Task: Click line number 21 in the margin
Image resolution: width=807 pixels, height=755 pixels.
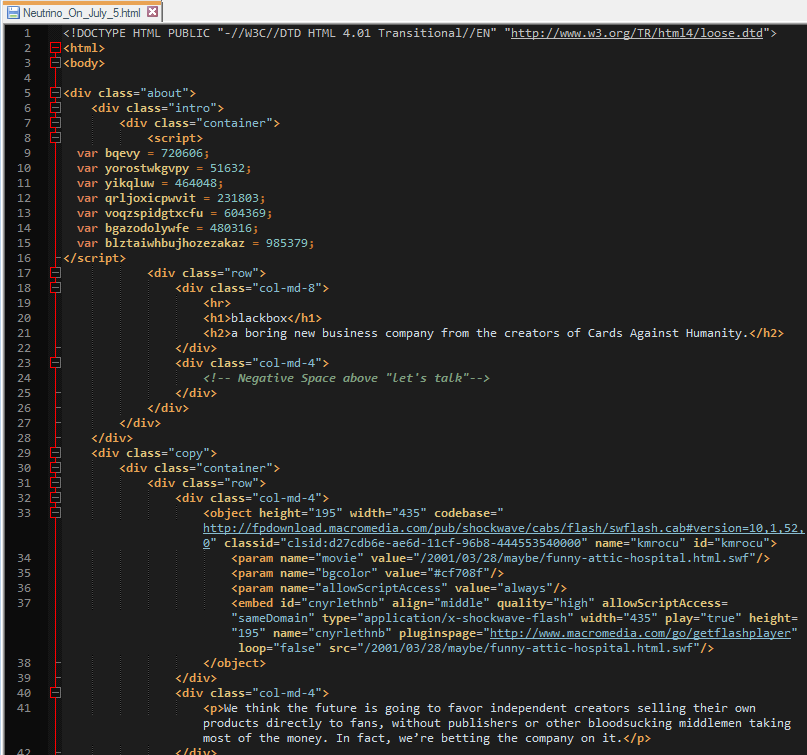Action: (x=25, y=318)
